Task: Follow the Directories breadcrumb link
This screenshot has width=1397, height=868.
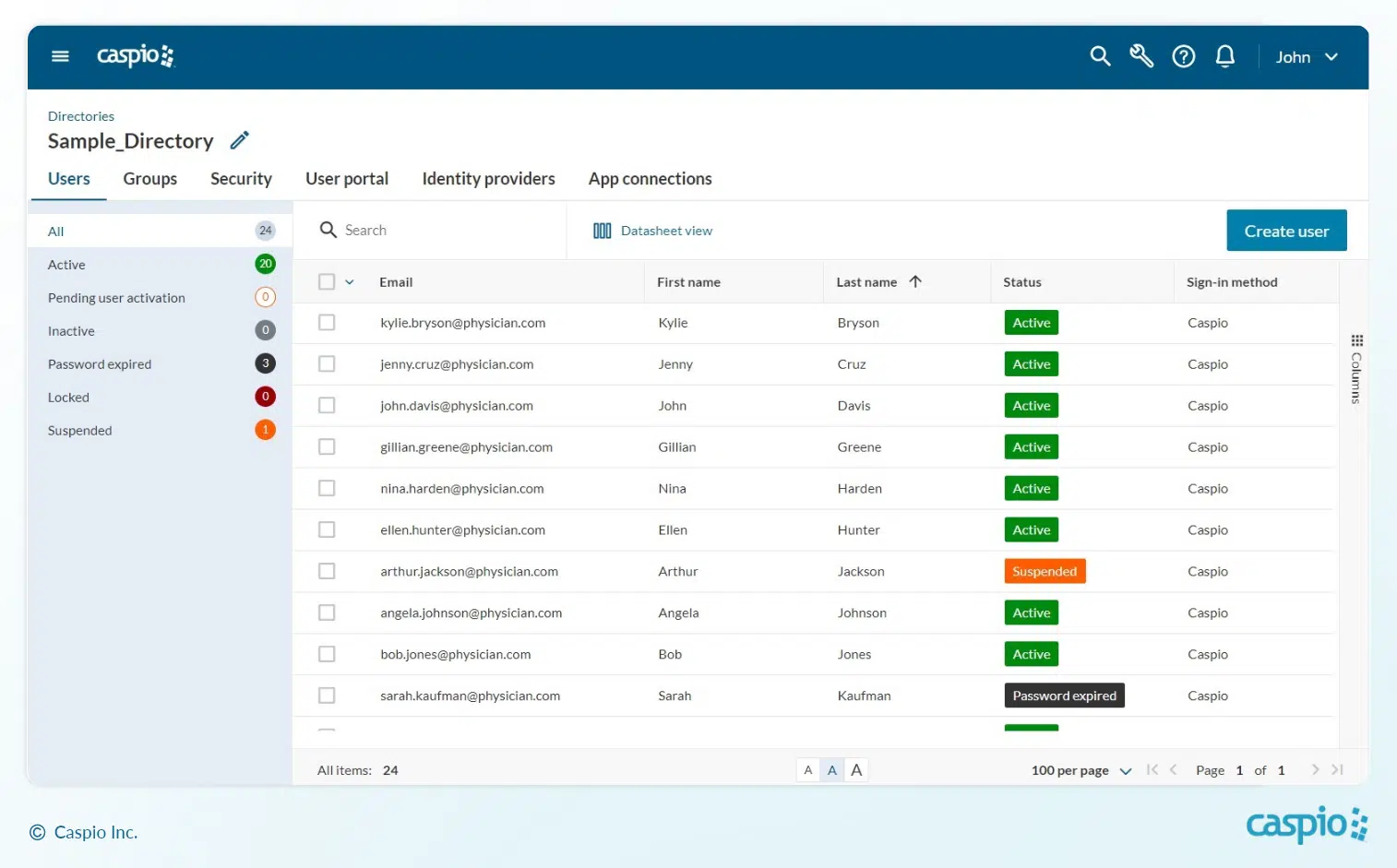Action: point(81,116)
